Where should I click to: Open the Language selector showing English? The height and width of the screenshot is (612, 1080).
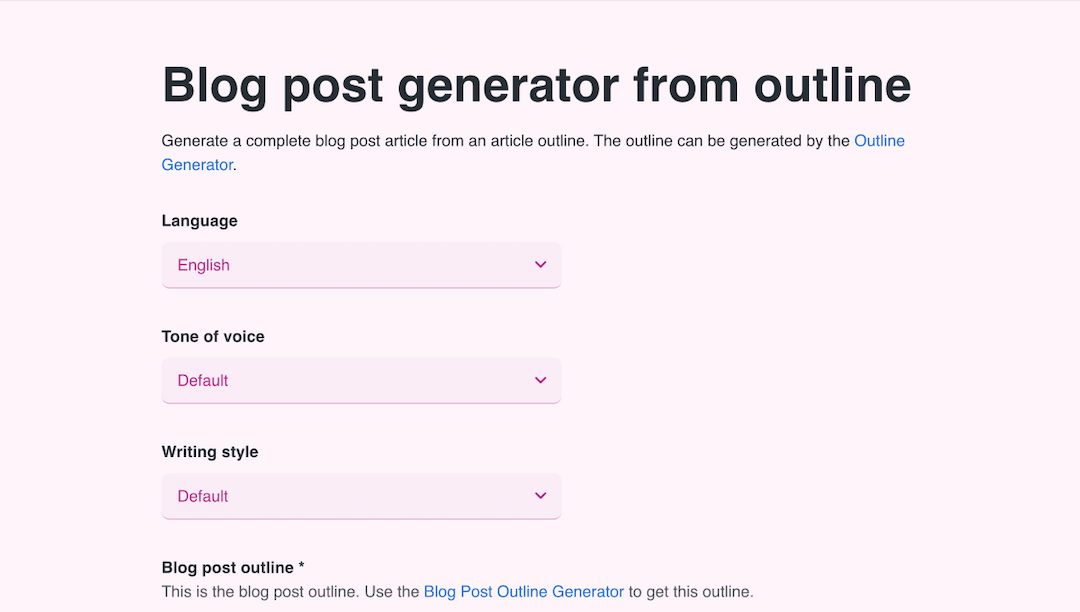click(361, 264)
